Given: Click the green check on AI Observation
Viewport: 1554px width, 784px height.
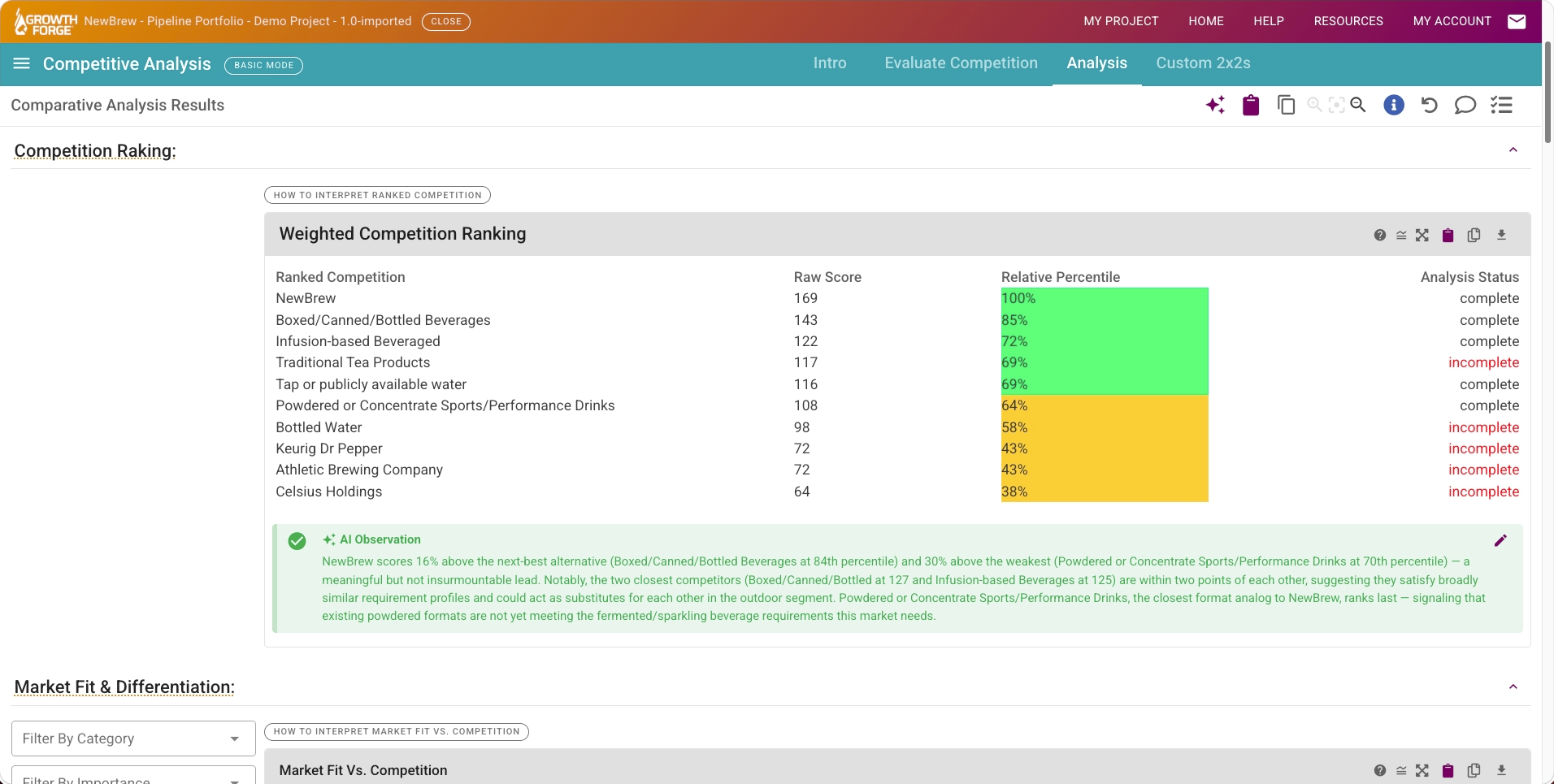Looking at the screenshot, I should pos(297,541).
